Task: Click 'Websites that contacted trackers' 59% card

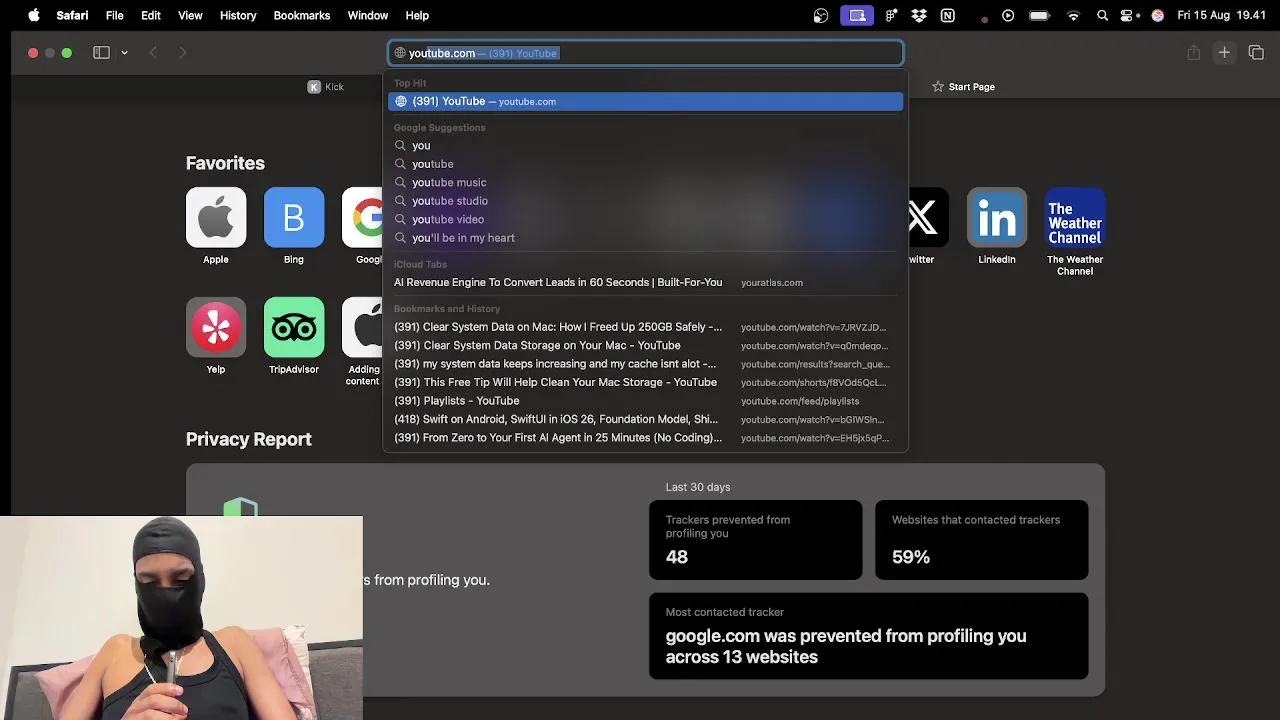Action: point(982,540)
